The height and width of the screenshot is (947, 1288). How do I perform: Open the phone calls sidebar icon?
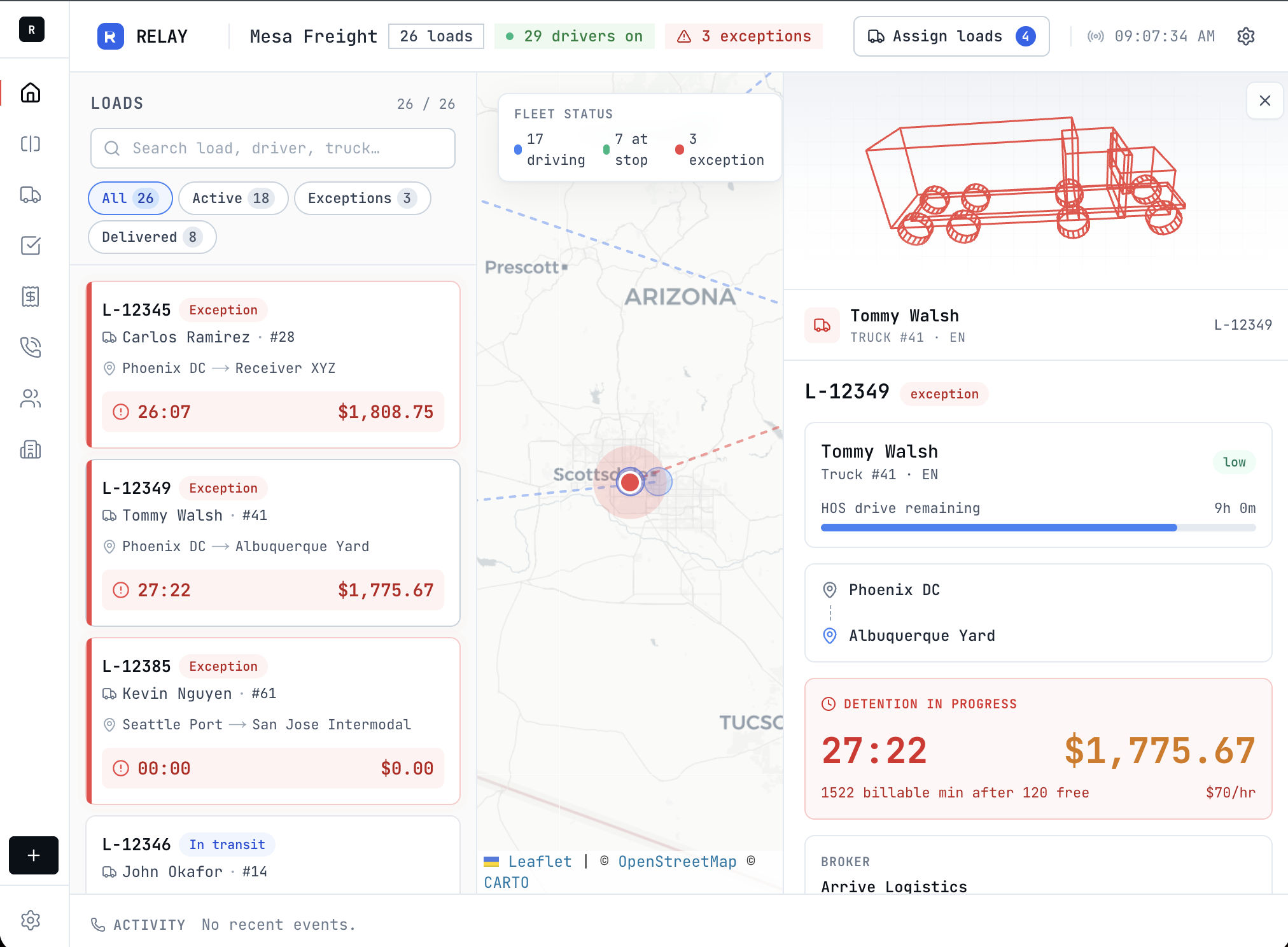pyautogui.click(x=31, y=347)
